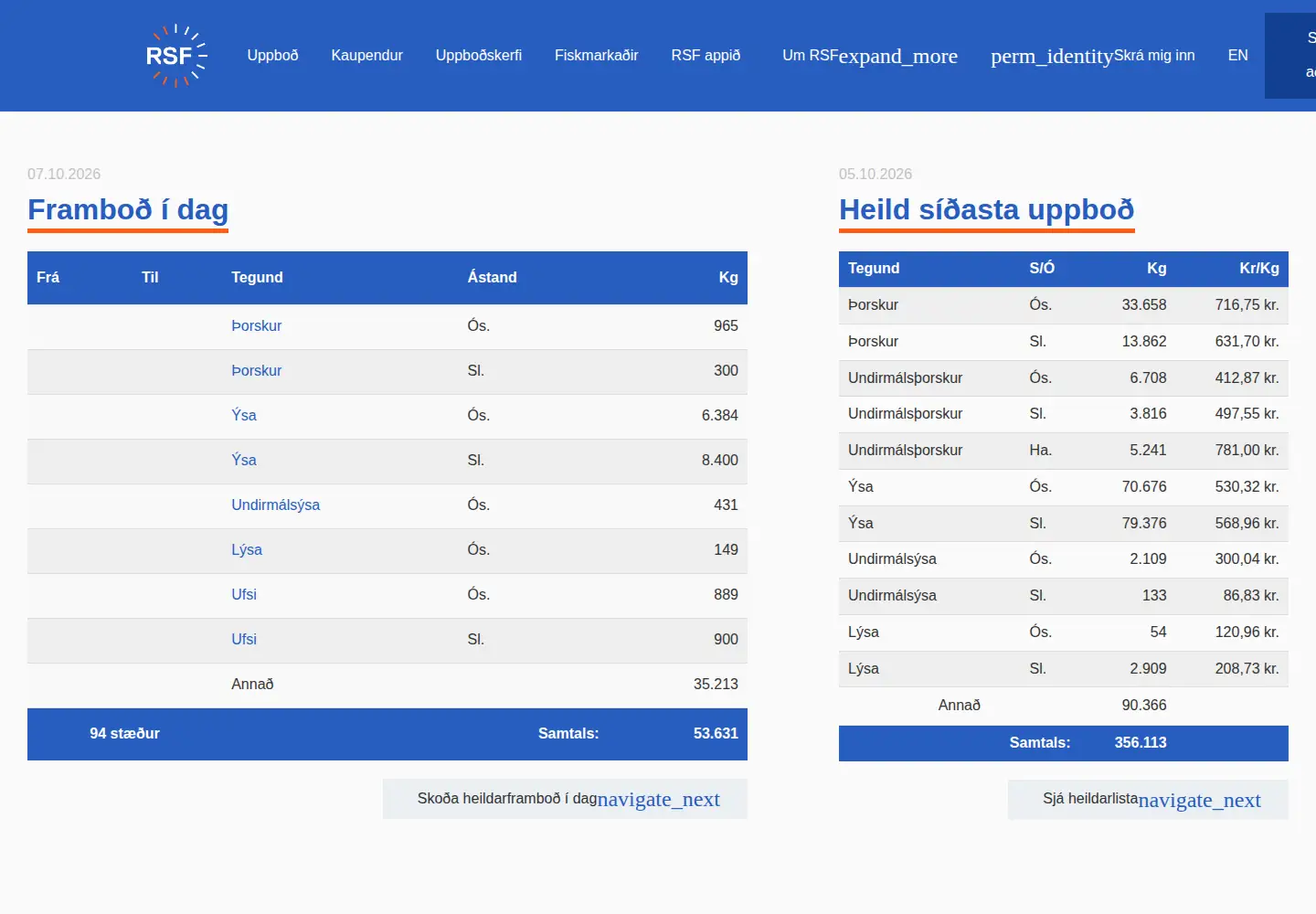This screenshot has width=1316, height=914.
Task: Open the Lýsa link with 149 kg
Action: pos(247,550)
